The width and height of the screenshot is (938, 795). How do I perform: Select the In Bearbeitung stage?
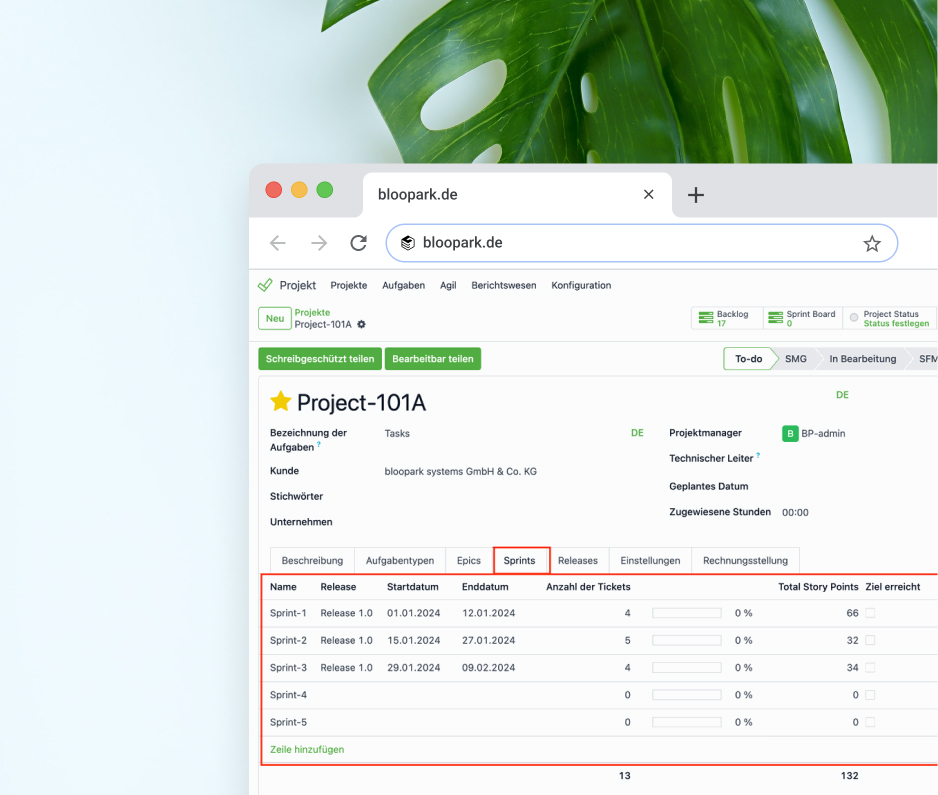(x=862, y=358)
